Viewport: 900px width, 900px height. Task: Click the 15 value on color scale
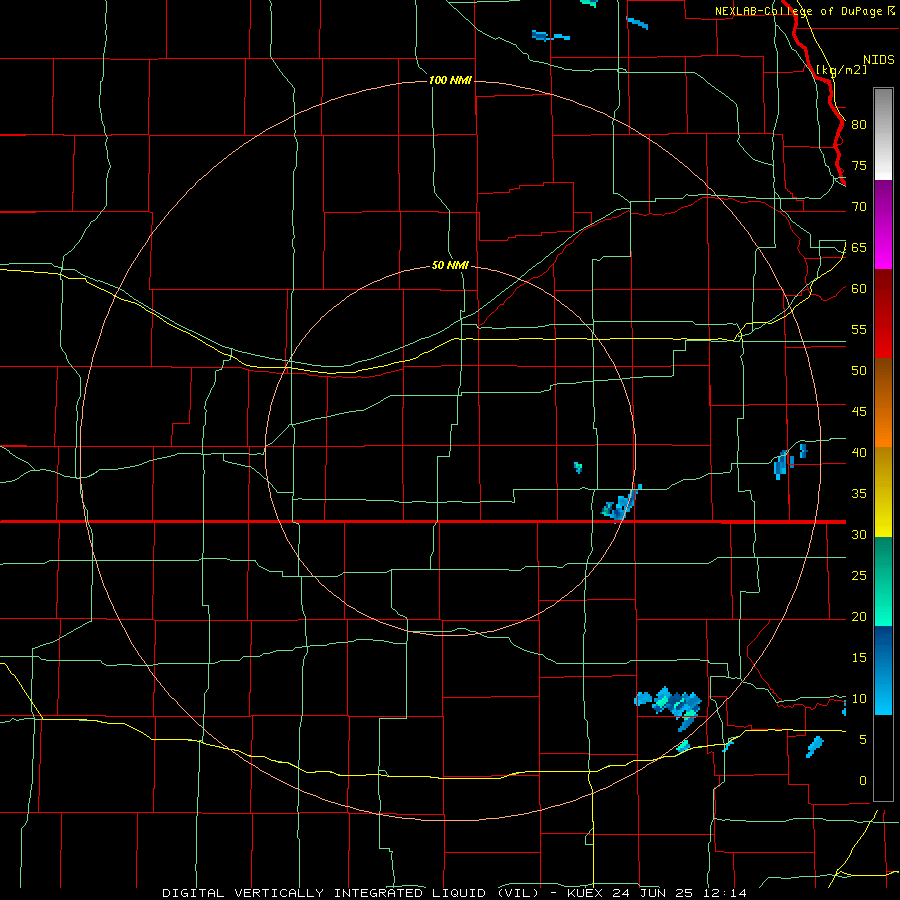coord(859,657)
